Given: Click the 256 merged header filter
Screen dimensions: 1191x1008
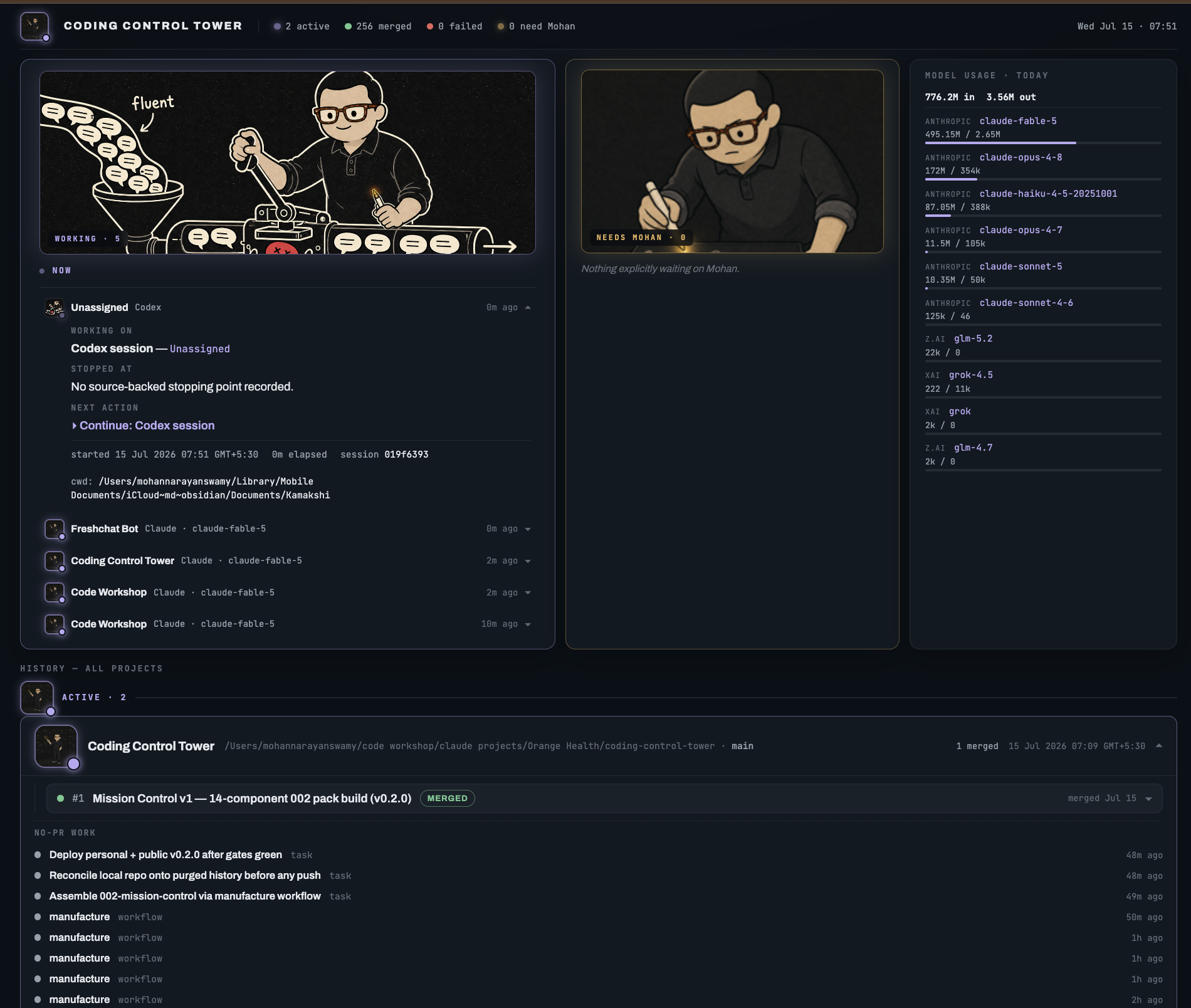Looking at the screenshot, I should click(x=378, y=26).
